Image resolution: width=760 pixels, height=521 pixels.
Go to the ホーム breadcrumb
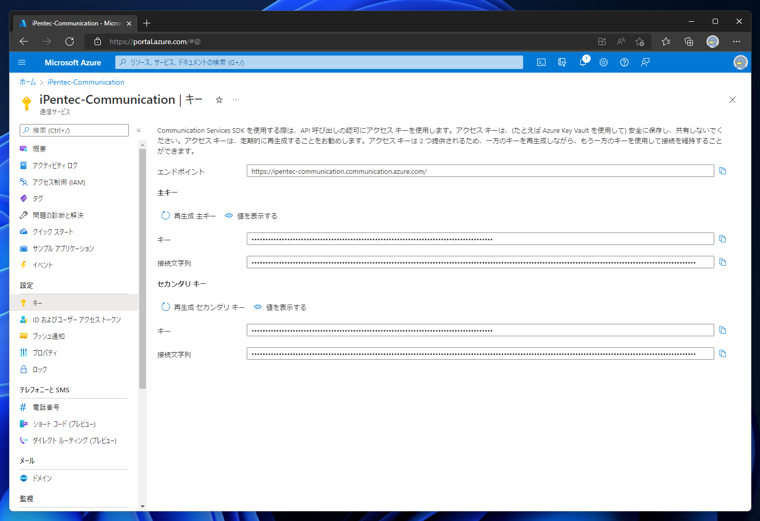click(28, 82)
